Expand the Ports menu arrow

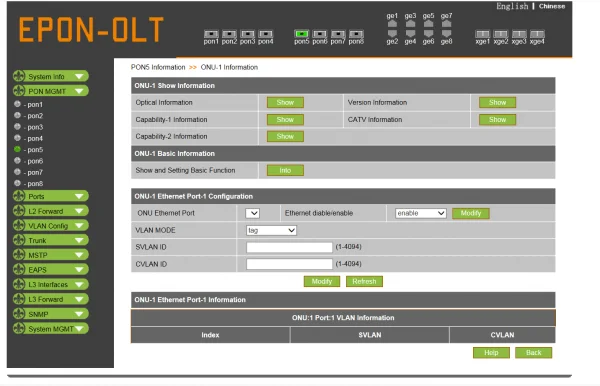(x=80, y=196)
